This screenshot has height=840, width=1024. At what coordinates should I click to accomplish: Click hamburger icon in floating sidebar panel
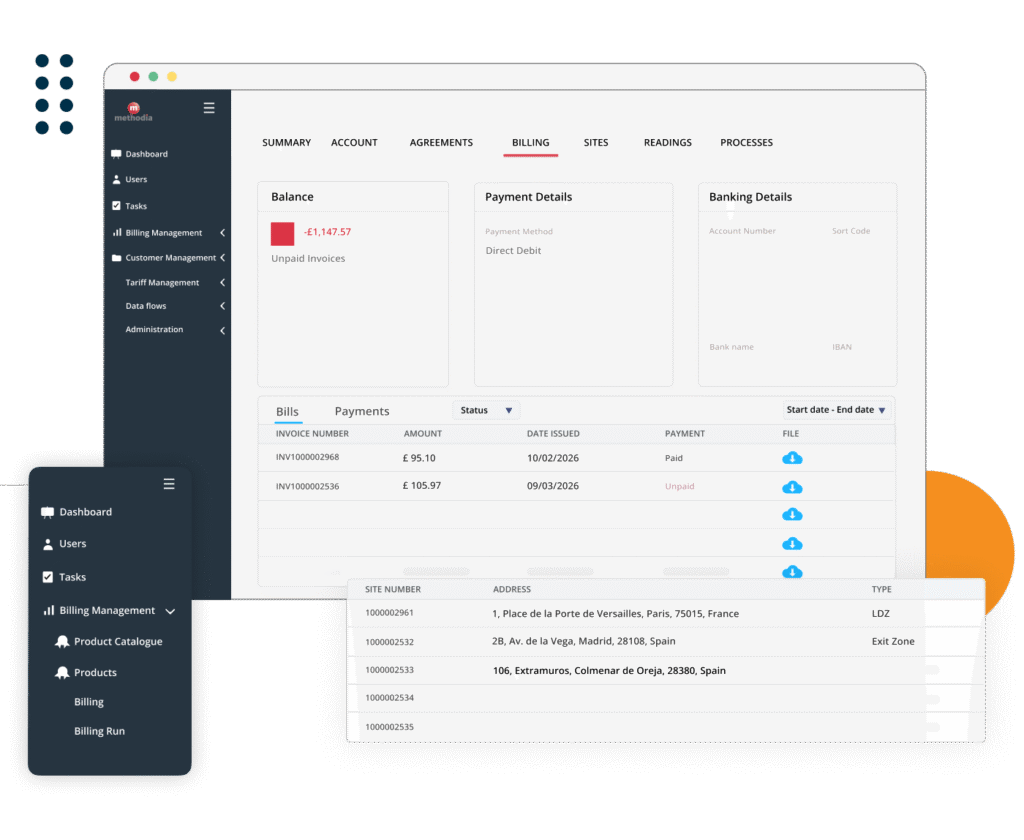tap(169, 484)
